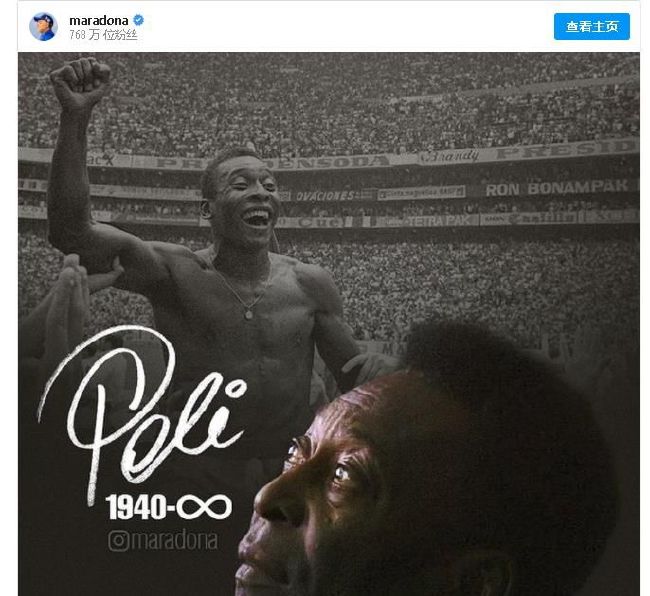The image size is (650, 596).
Task: Click the OVACIONES stadium banner
Action: pos(325,196)
